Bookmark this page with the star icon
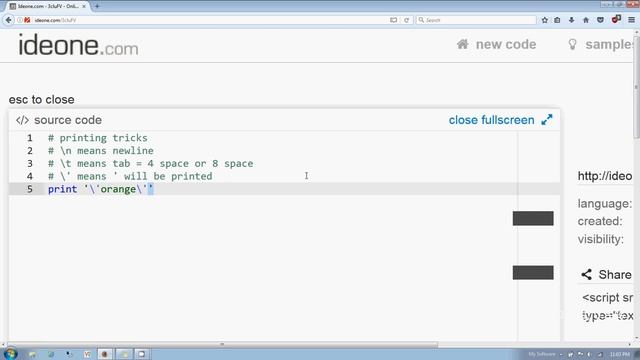Viewport: 640px width, 360px height. point(544,20)
